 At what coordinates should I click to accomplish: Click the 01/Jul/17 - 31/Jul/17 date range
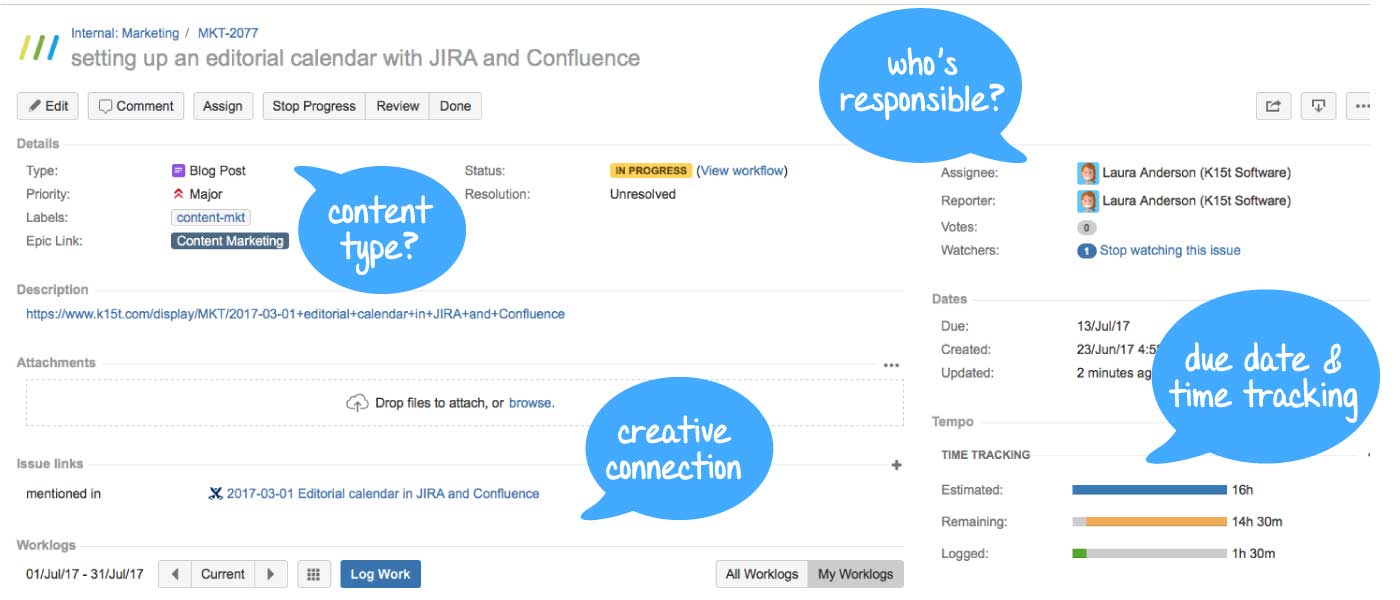(x=85, y=574)
